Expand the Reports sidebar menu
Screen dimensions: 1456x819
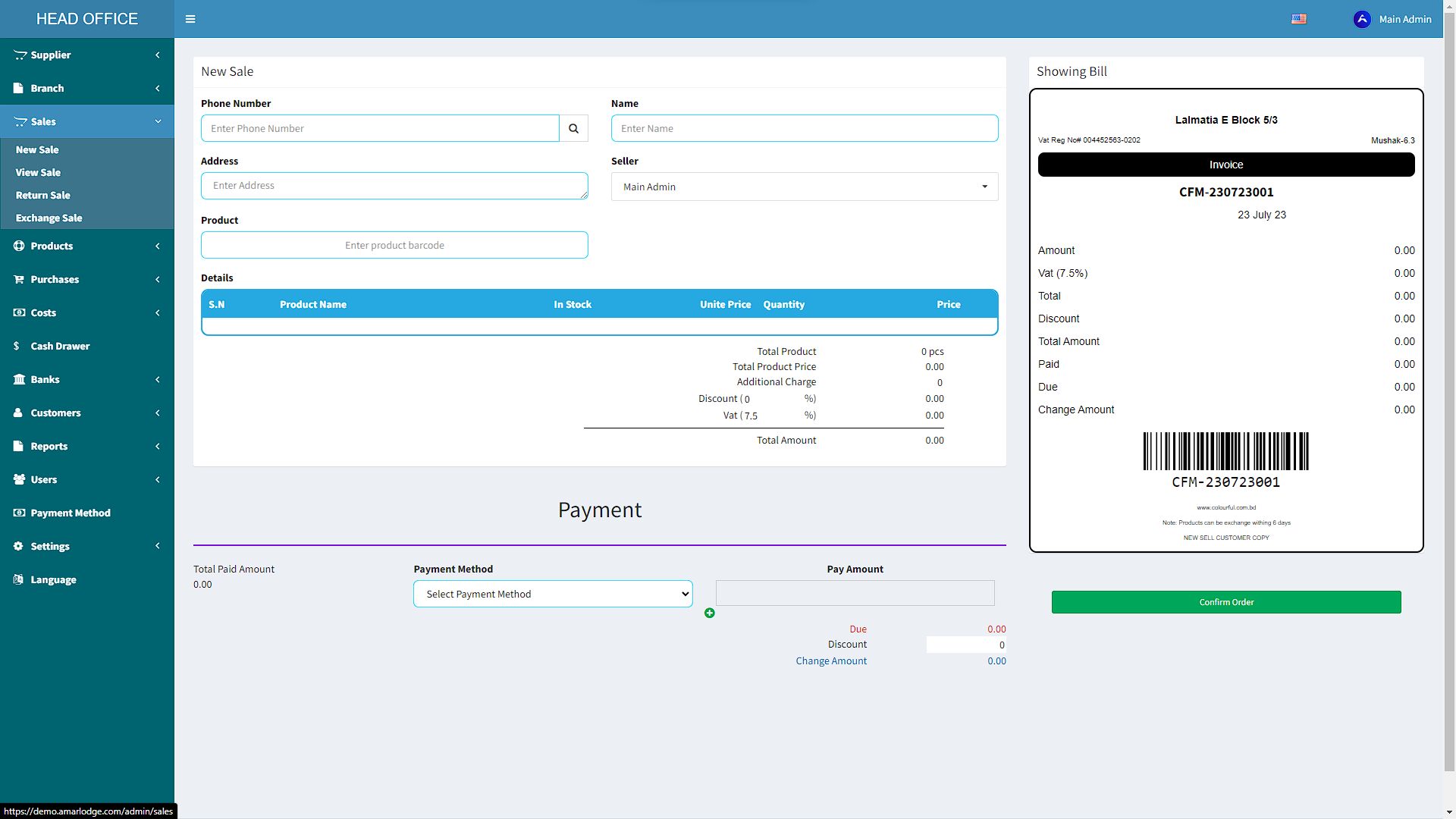(x=49, y=446)
